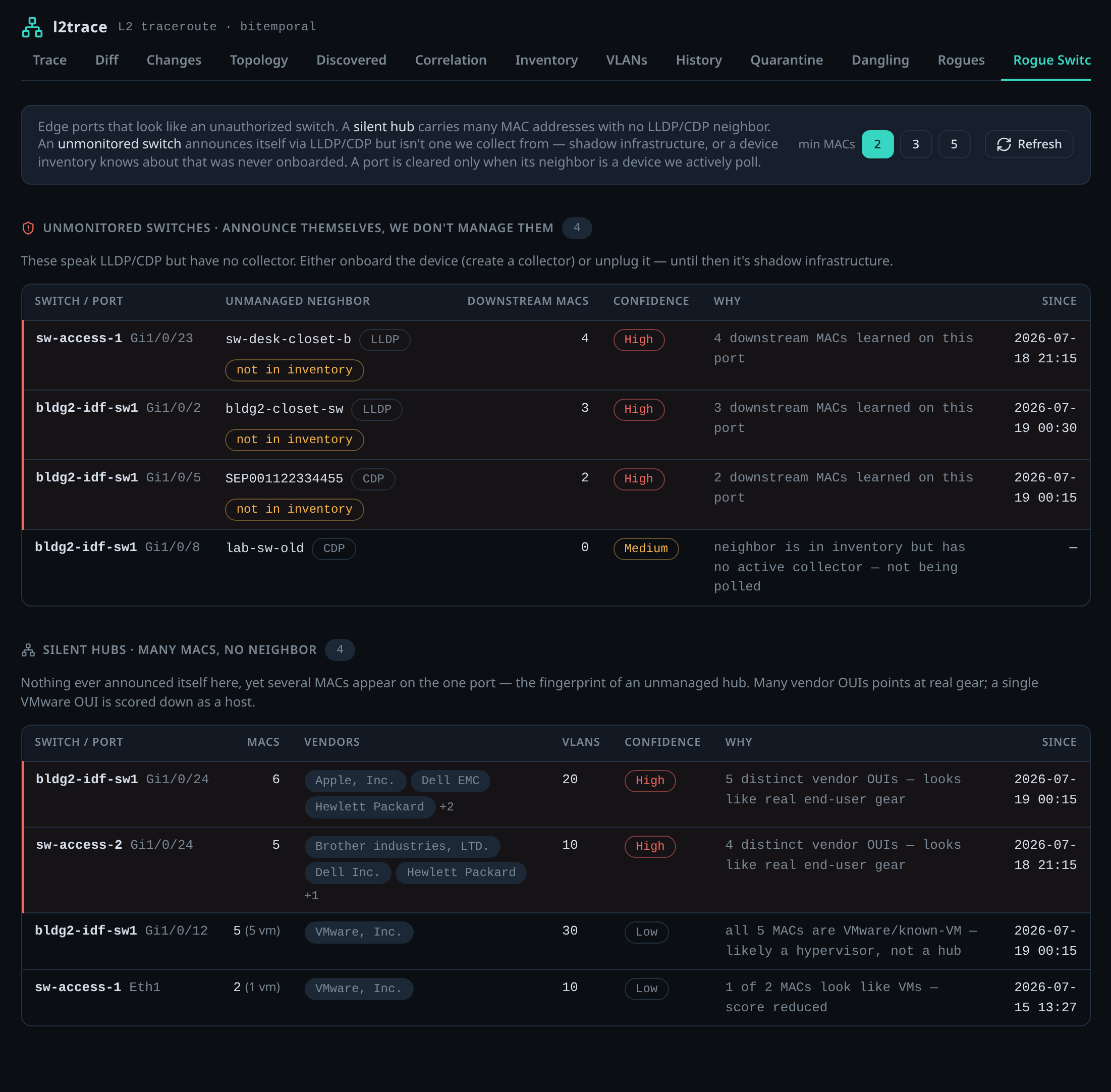Open the Inventory tab
This screenshot has width=1111, height=1092.
coord(546,60)
